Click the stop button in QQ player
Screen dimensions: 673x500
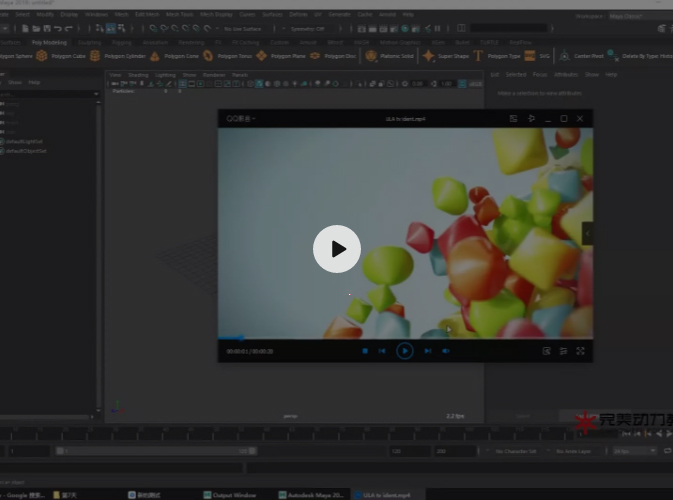(365, 351)
